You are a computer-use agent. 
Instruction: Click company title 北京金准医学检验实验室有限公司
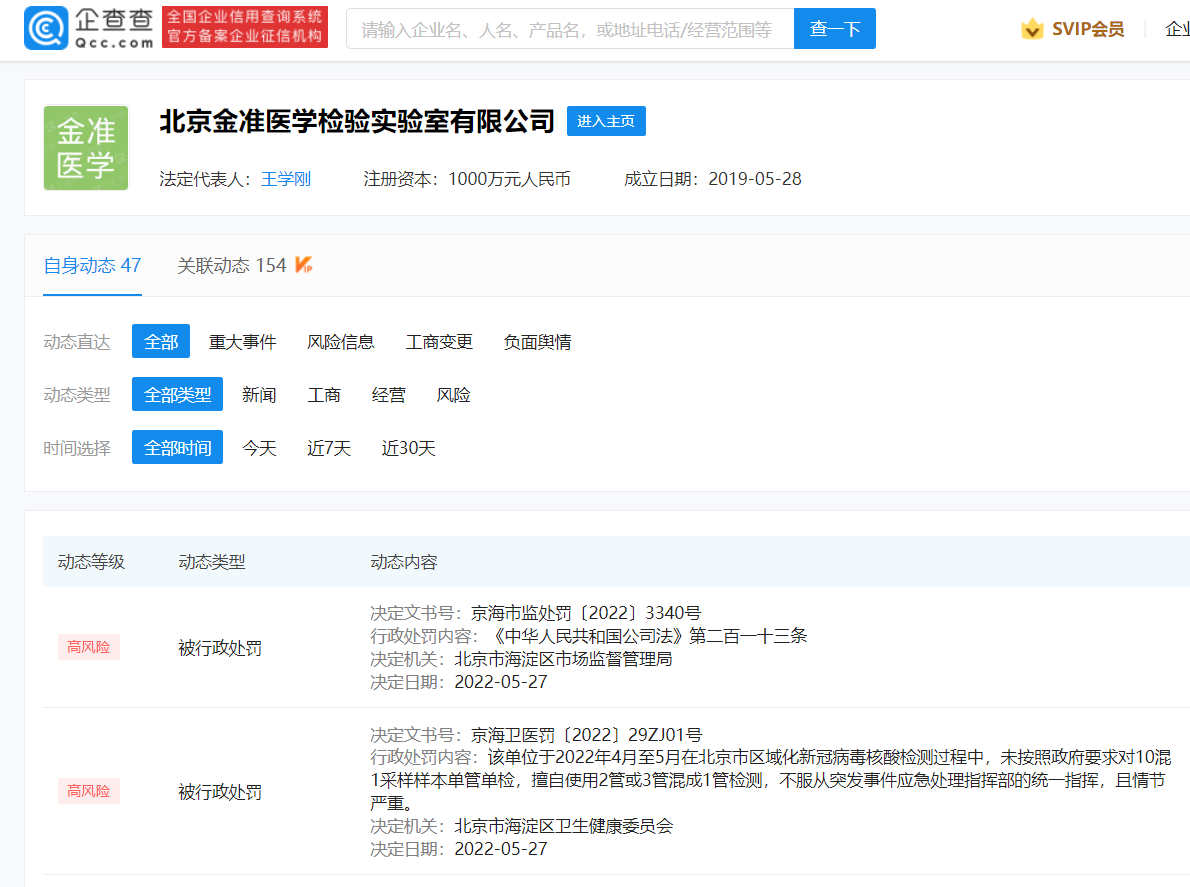coord(357,121)
